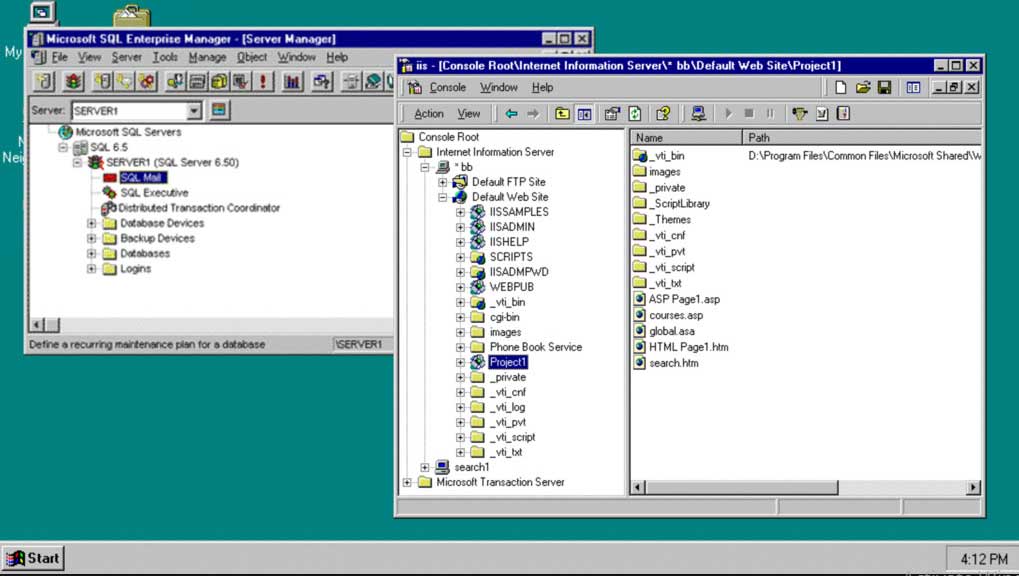Launch the SQL Query Tool exclamation icon
1019x576 pixels.
tap(263, 82)
